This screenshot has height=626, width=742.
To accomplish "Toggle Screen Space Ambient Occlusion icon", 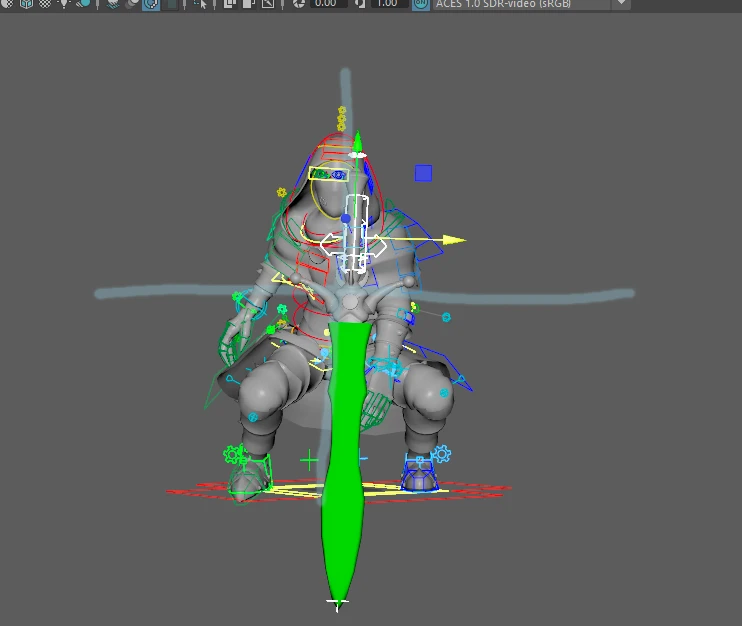I will 113,3.
